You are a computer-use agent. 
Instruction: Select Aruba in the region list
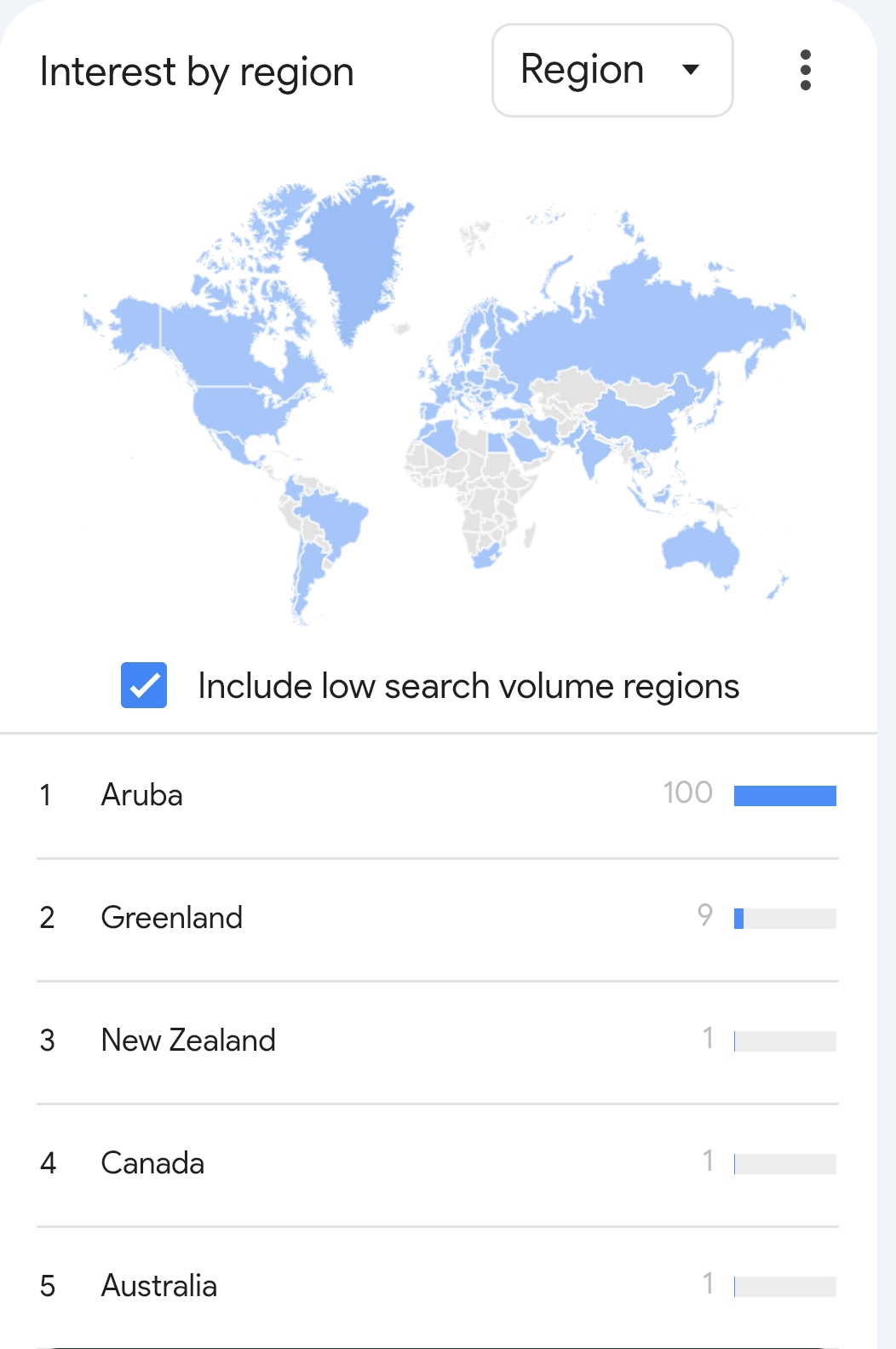coord(438,795)
